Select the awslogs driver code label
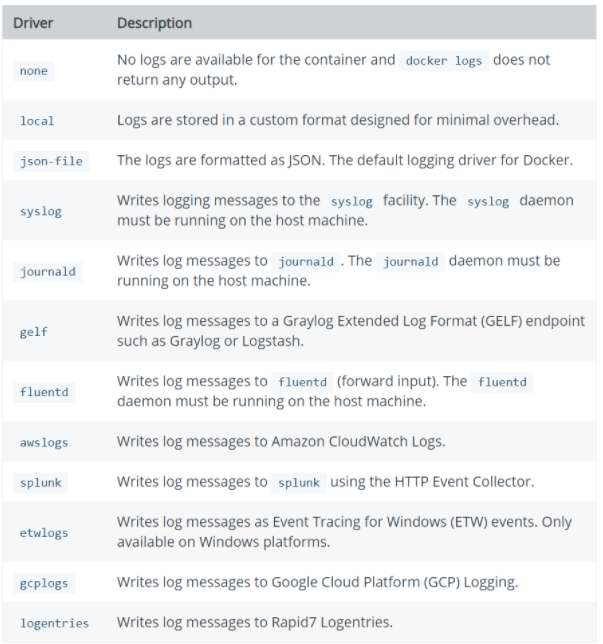The width and height of the screenshot is (603, 644). [44, 442]
